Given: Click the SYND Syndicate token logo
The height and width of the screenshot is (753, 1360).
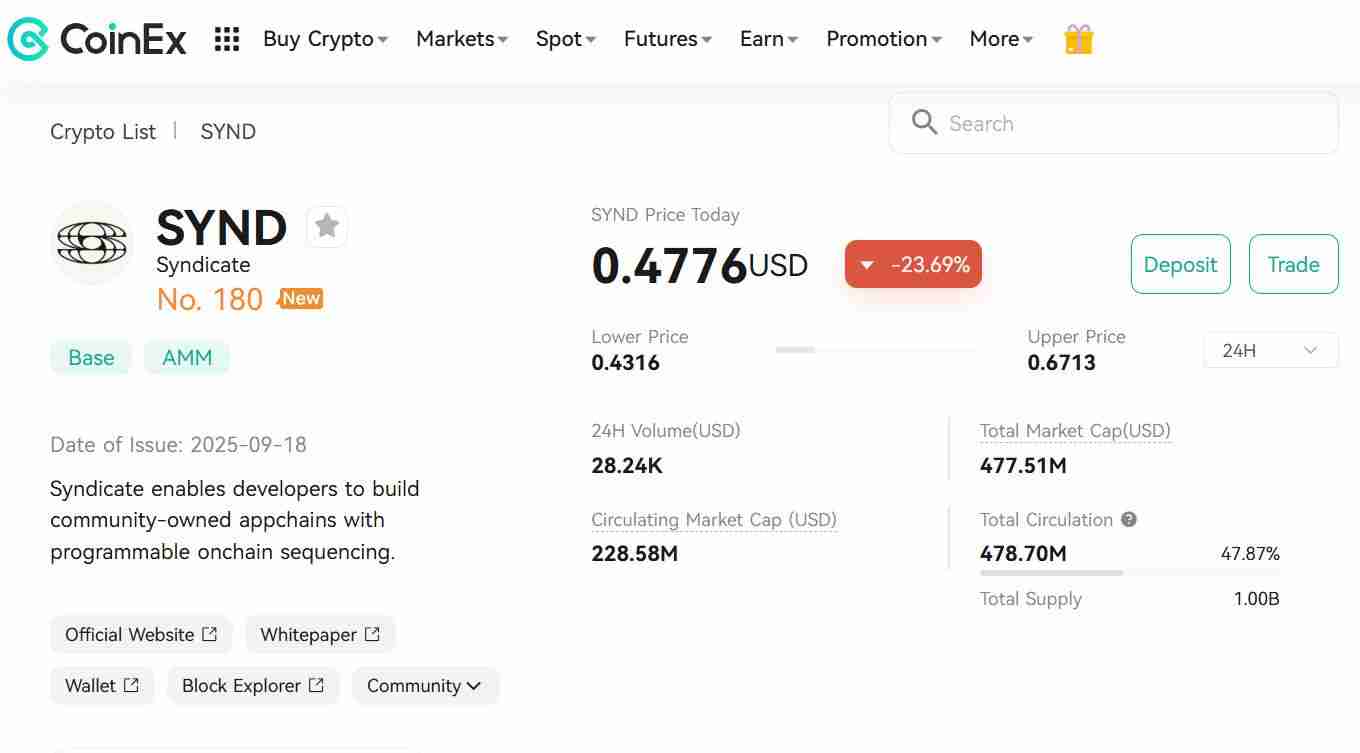Looking at the screenshot, I should coord(92,242).
